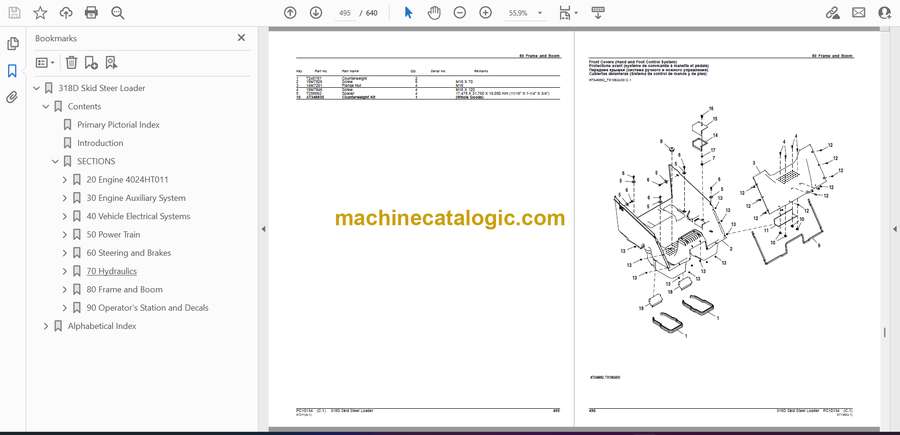The height and width of the screenshot is (435, 900).
Task: Select the Hand pan tool
Action: click(x=434, y=13)
